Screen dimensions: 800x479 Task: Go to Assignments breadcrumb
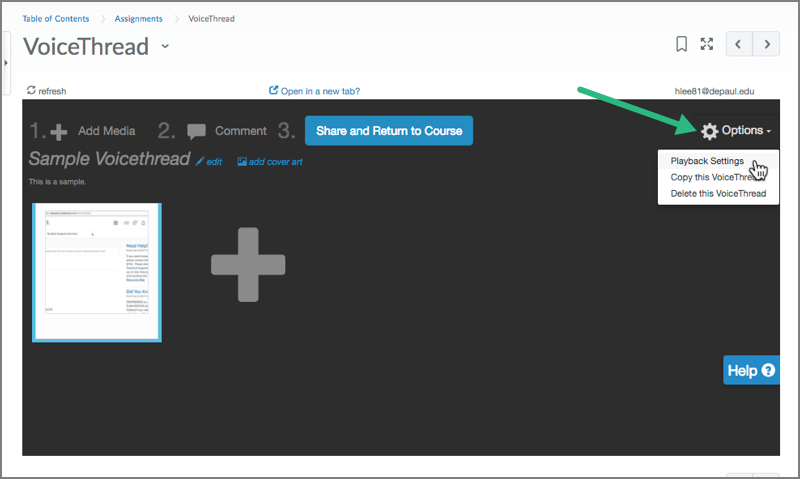(138, 18)
